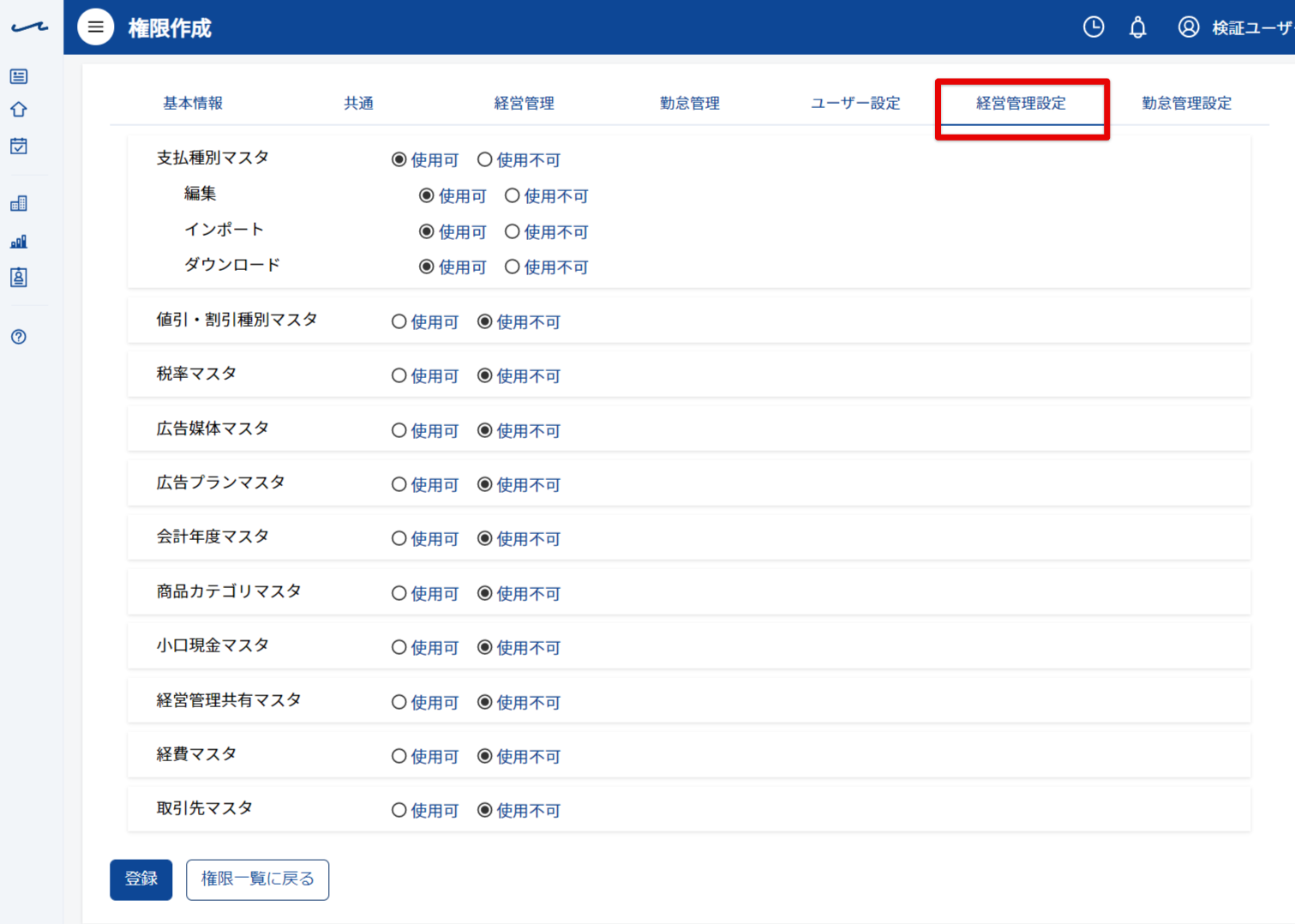Set 取引先マスタ to 使用不可
This screenshot has height=924, width=1295.
pyautogui.click(x=485, y=810)
